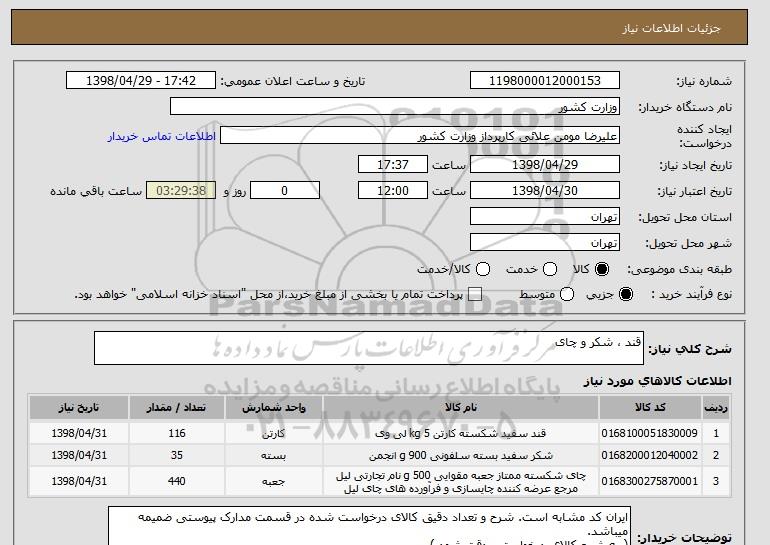The height and width of the screenshot is (545, 770).
Task: Click the remaining time countdown 03:29:38
Action: [181, 191]
